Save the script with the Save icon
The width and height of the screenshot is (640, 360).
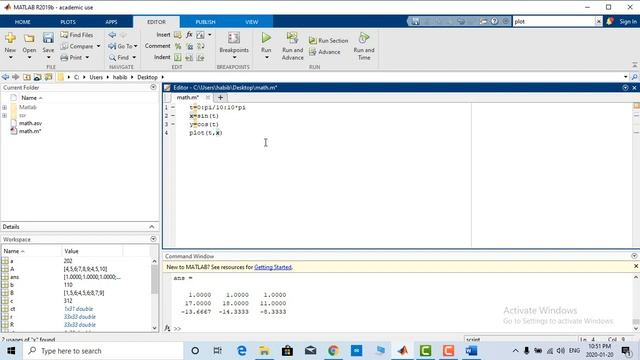[x=48, y=38]
